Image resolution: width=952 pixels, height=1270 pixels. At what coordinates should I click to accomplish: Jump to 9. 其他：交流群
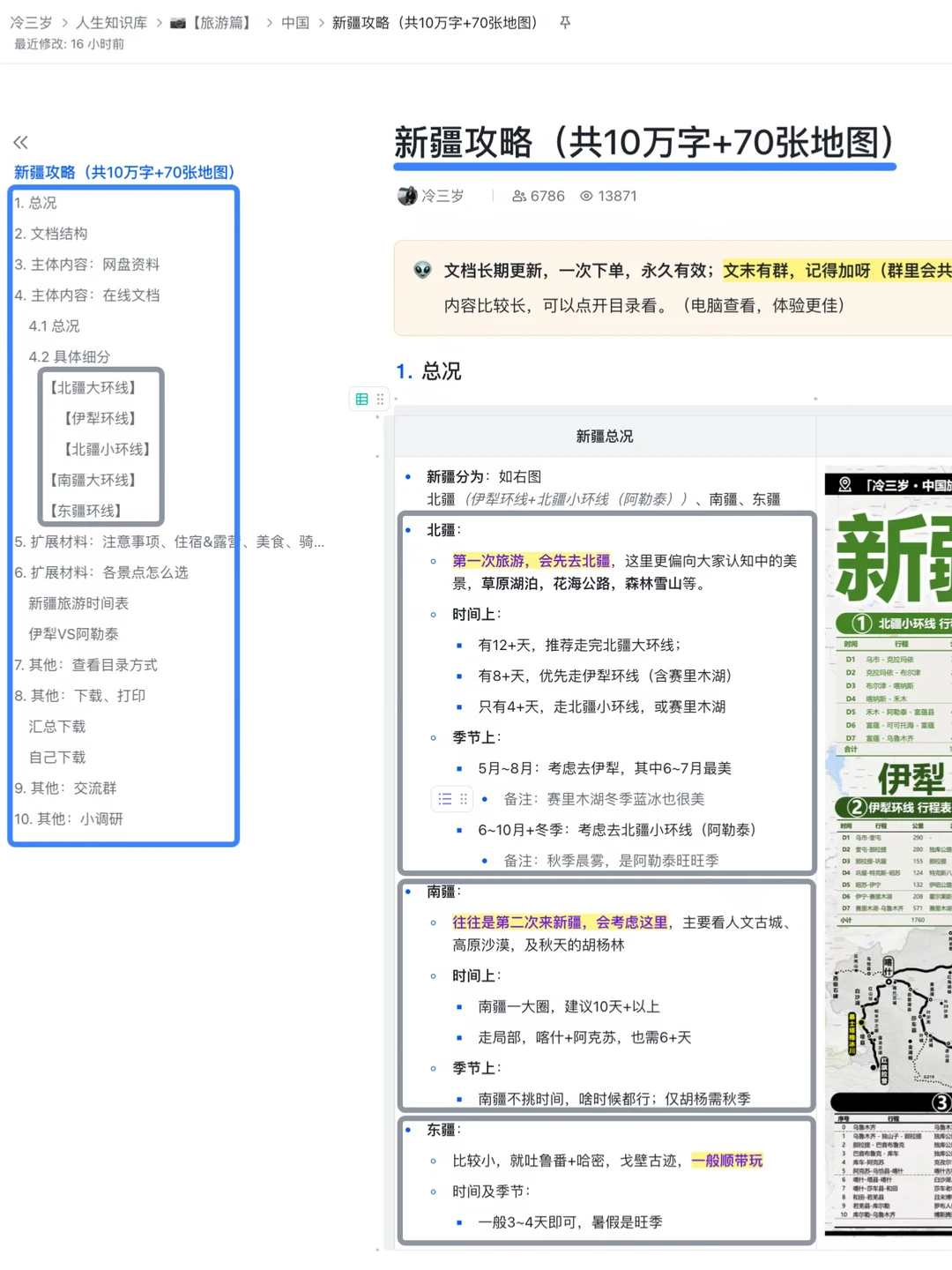pyautogui.click(x=64, y=789)
